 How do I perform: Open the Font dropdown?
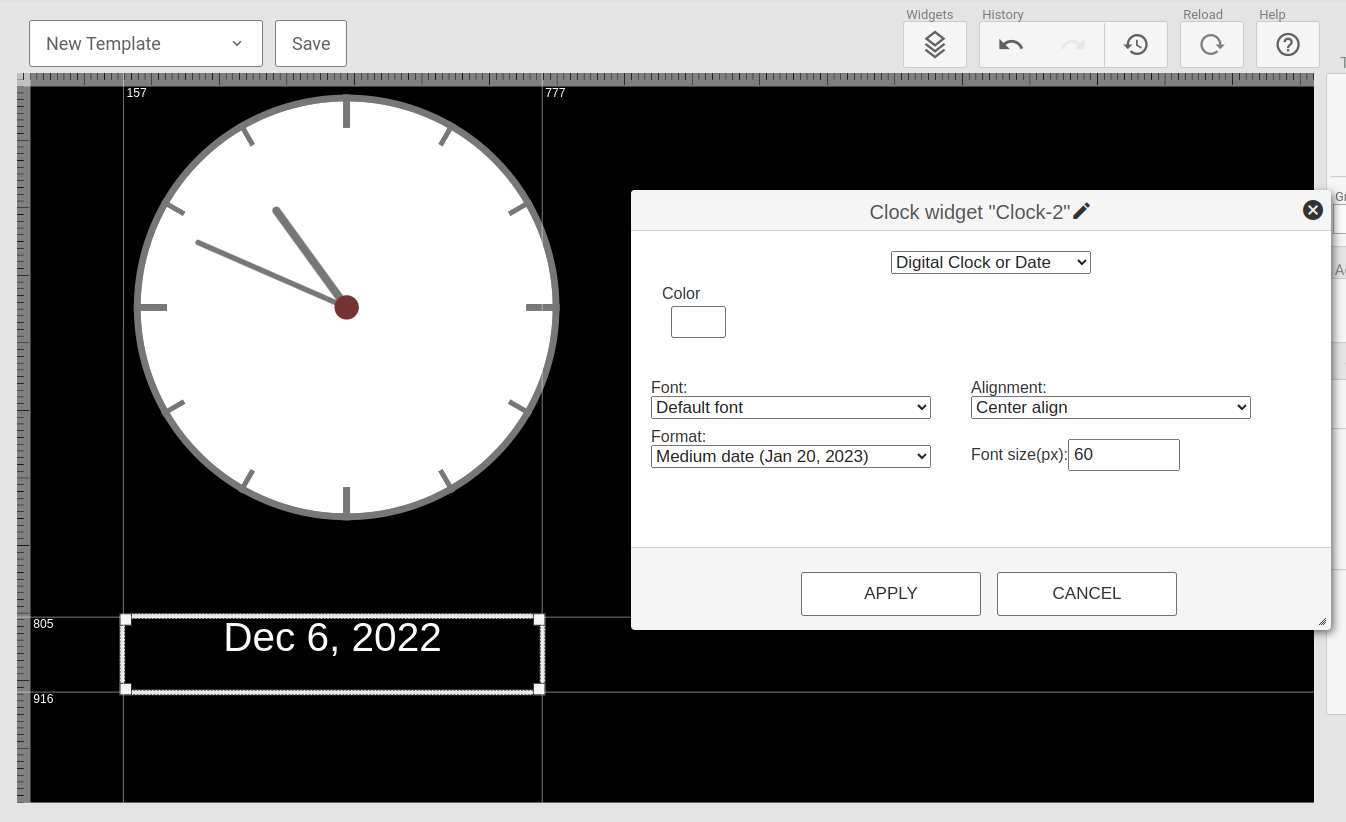790,407
